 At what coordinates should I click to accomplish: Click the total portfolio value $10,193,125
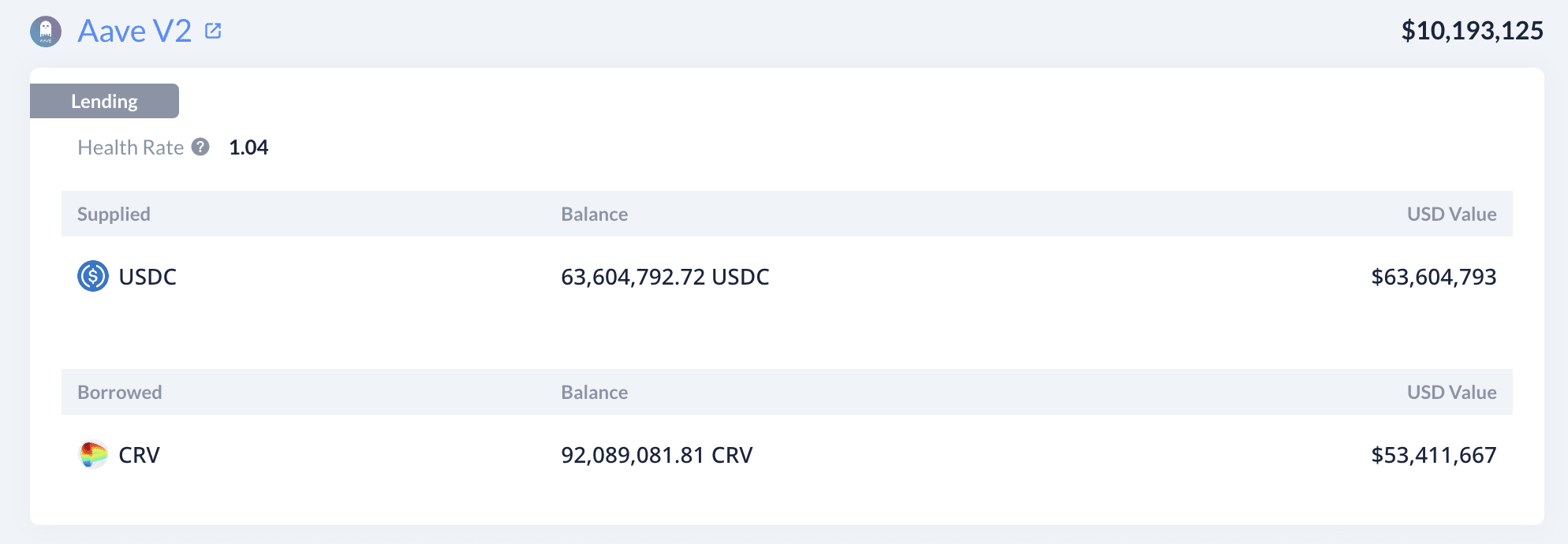pyautogui.click(x=1473, y=31)
